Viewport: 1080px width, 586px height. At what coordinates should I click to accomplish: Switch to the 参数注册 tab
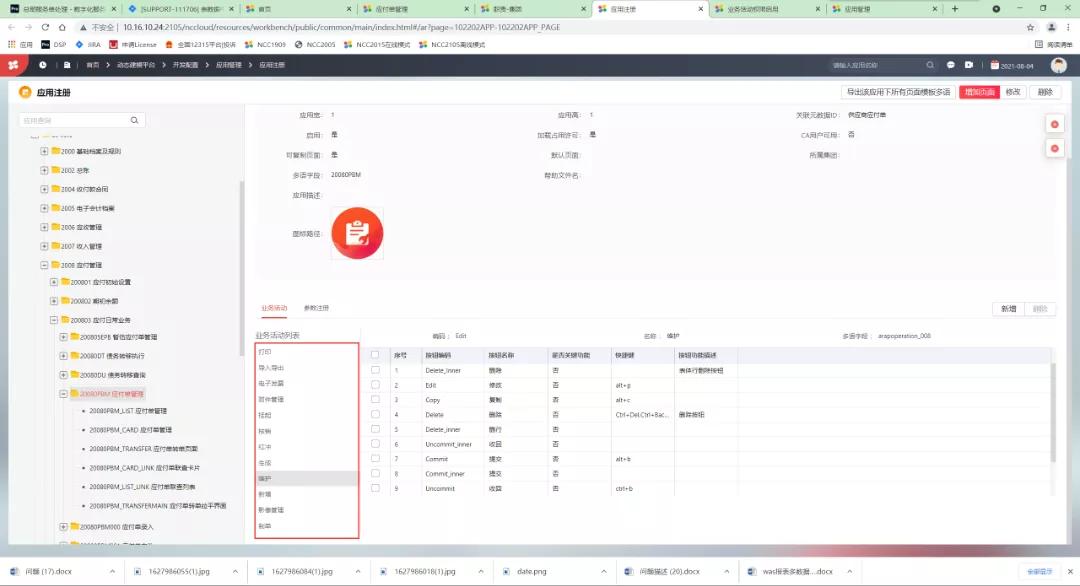click(316, 308)
